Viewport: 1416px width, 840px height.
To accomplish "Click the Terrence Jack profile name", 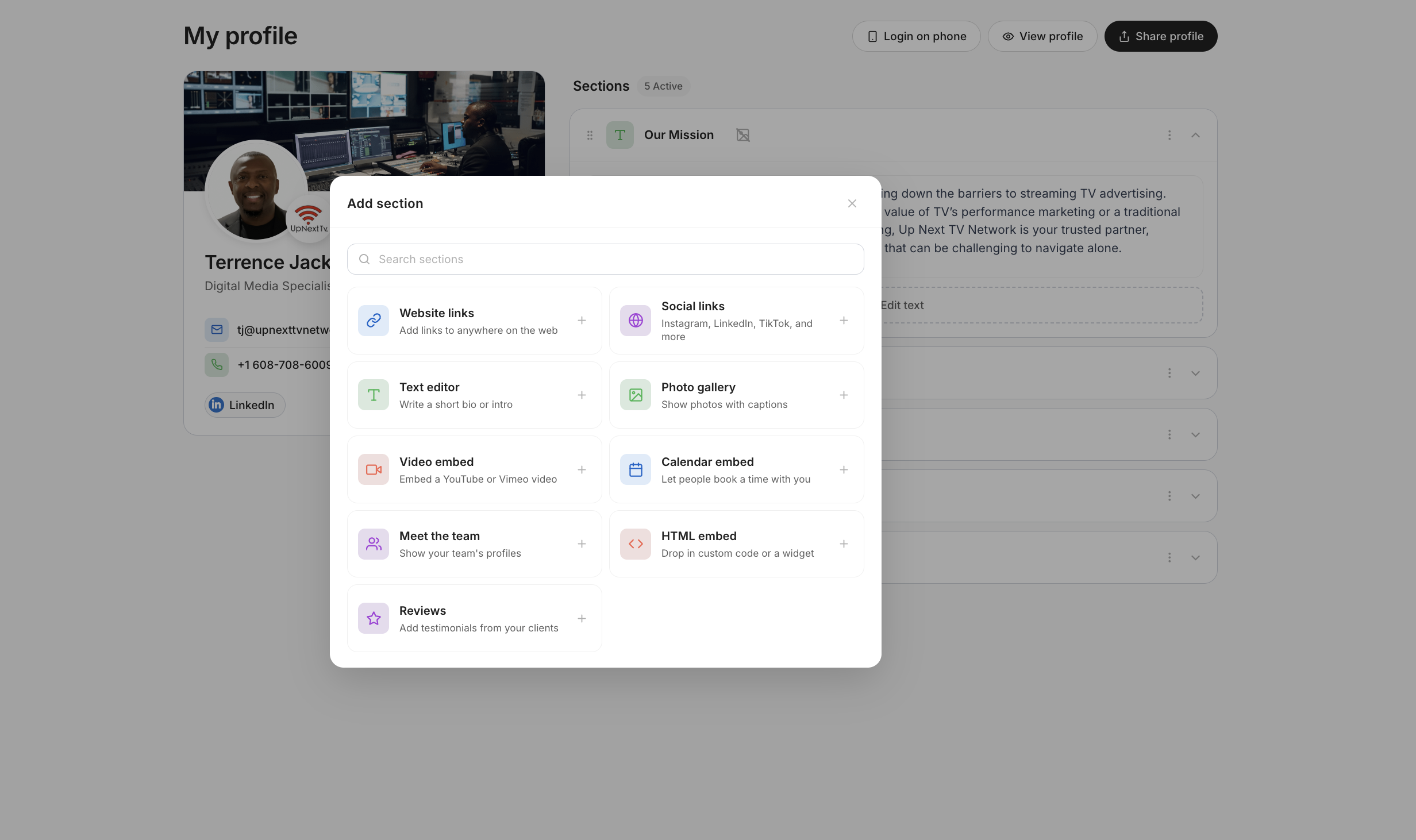I will [x=268, y=262].
